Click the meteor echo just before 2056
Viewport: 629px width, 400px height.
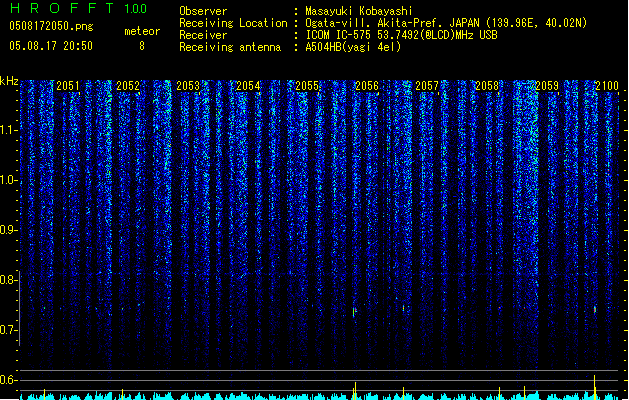click(354, 312)
